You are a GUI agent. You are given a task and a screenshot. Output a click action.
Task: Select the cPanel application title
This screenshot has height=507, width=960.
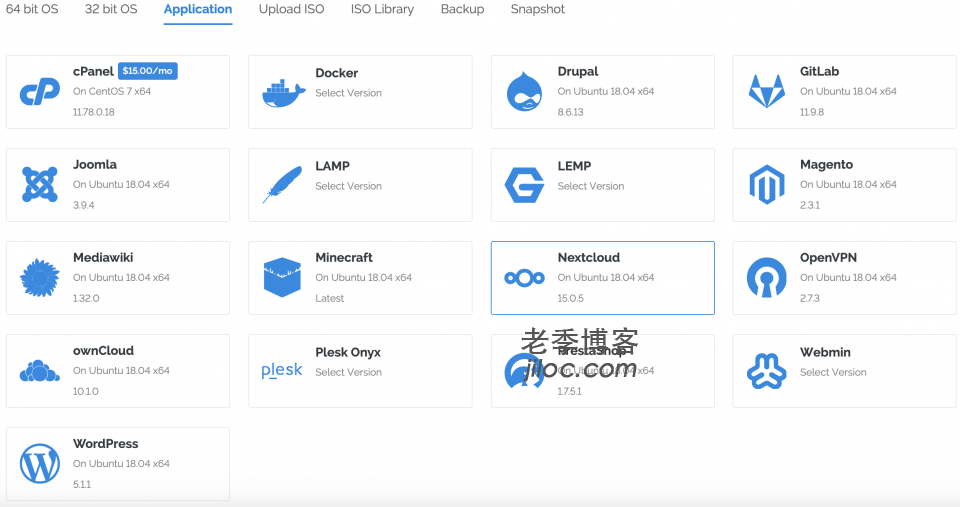(93, 72)
